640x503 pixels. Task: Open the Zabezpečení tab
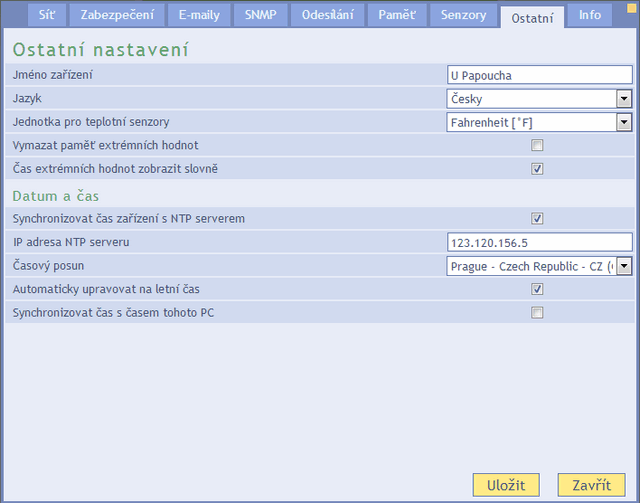[x=112, y=15]
